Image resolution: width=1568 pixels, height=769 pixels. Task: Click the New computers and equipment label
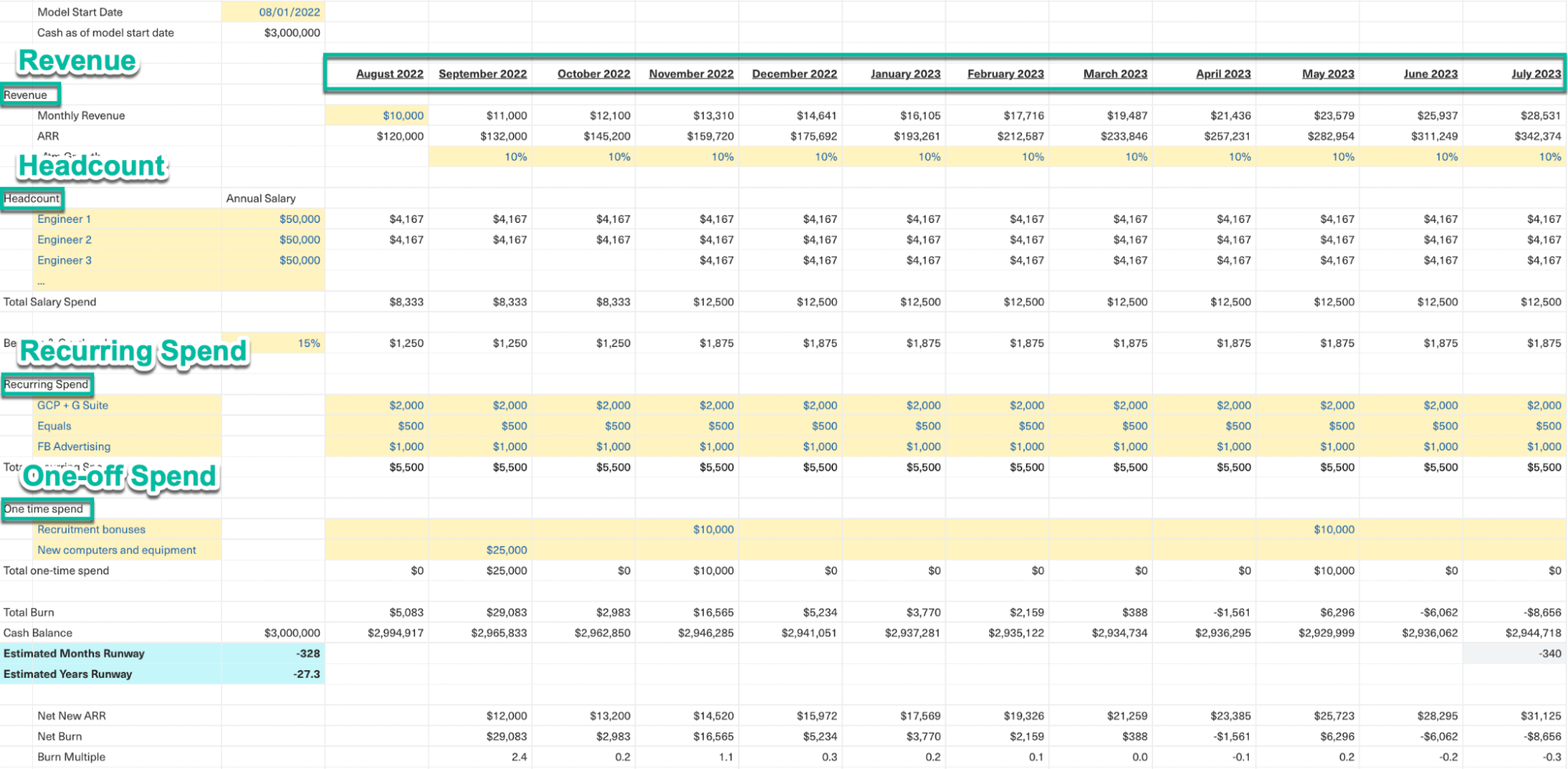[117, 550]
